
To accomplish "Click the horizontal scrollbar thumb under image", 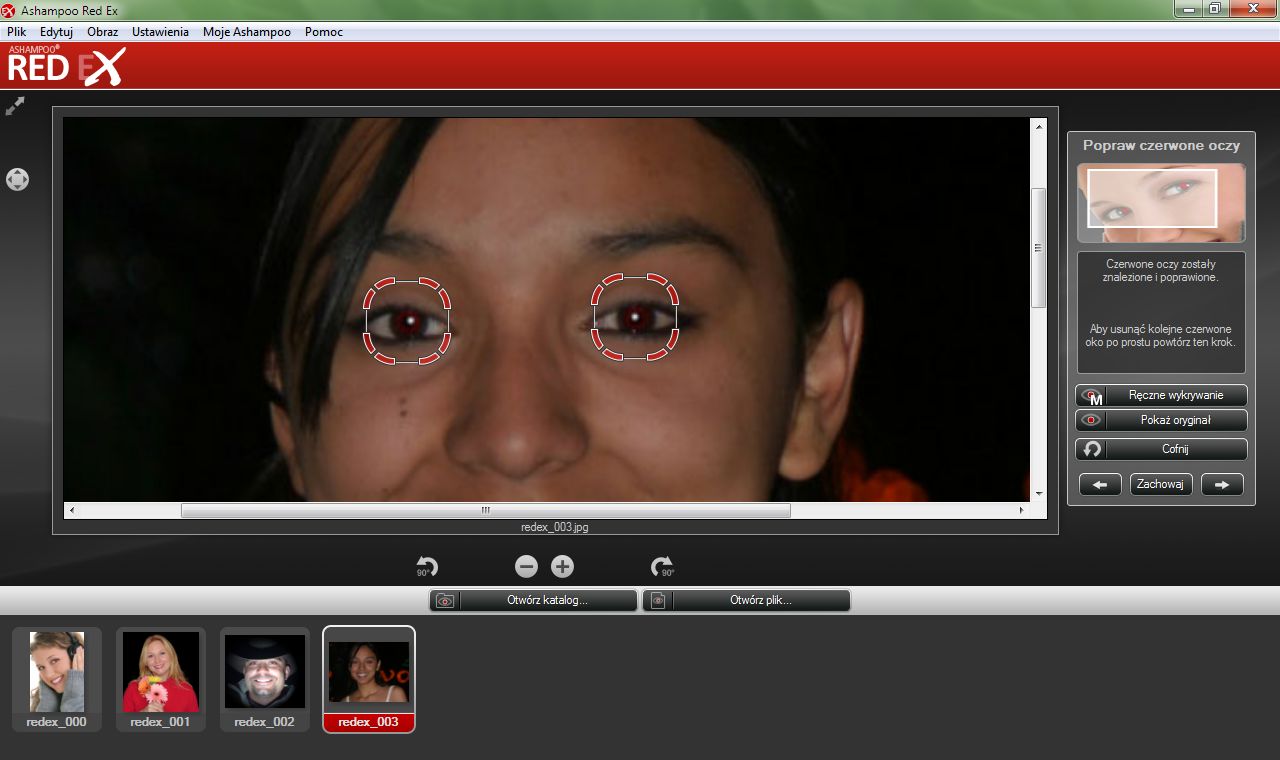I will [x=485, y=510].
